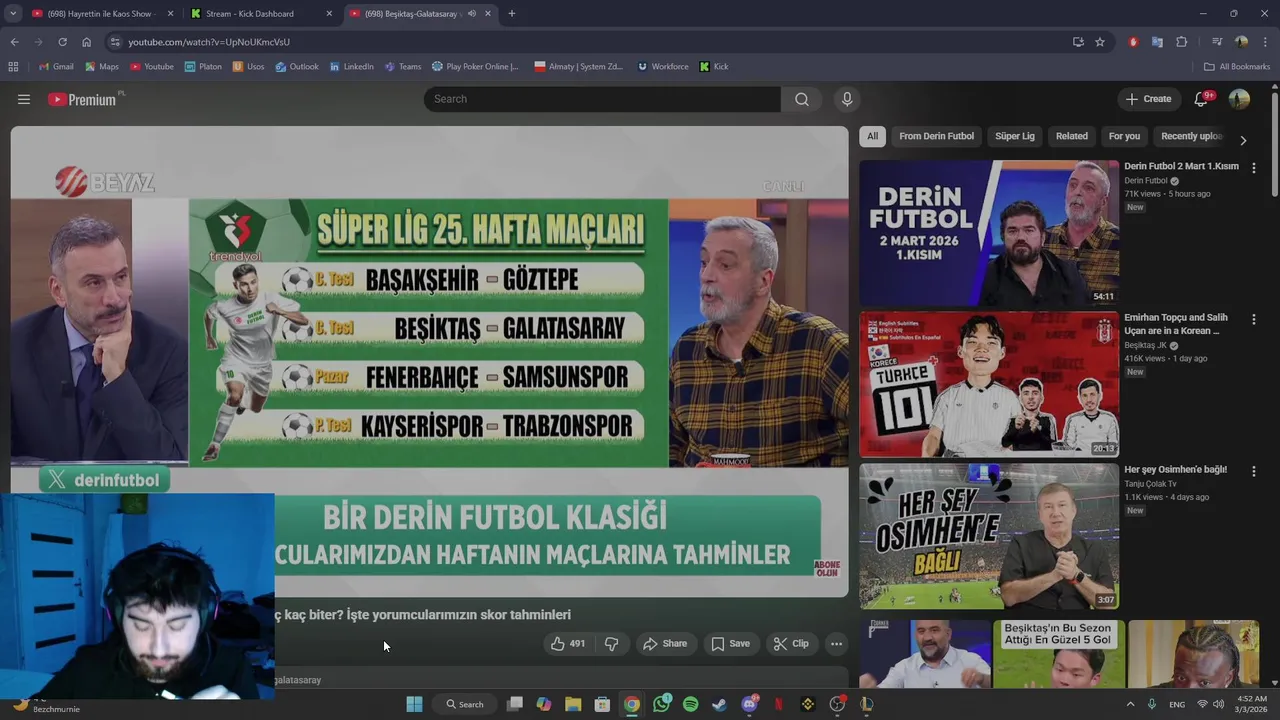Show hidden system tray icons
This screenshot has width=1280, height=720.
(x=1131, y=704)
